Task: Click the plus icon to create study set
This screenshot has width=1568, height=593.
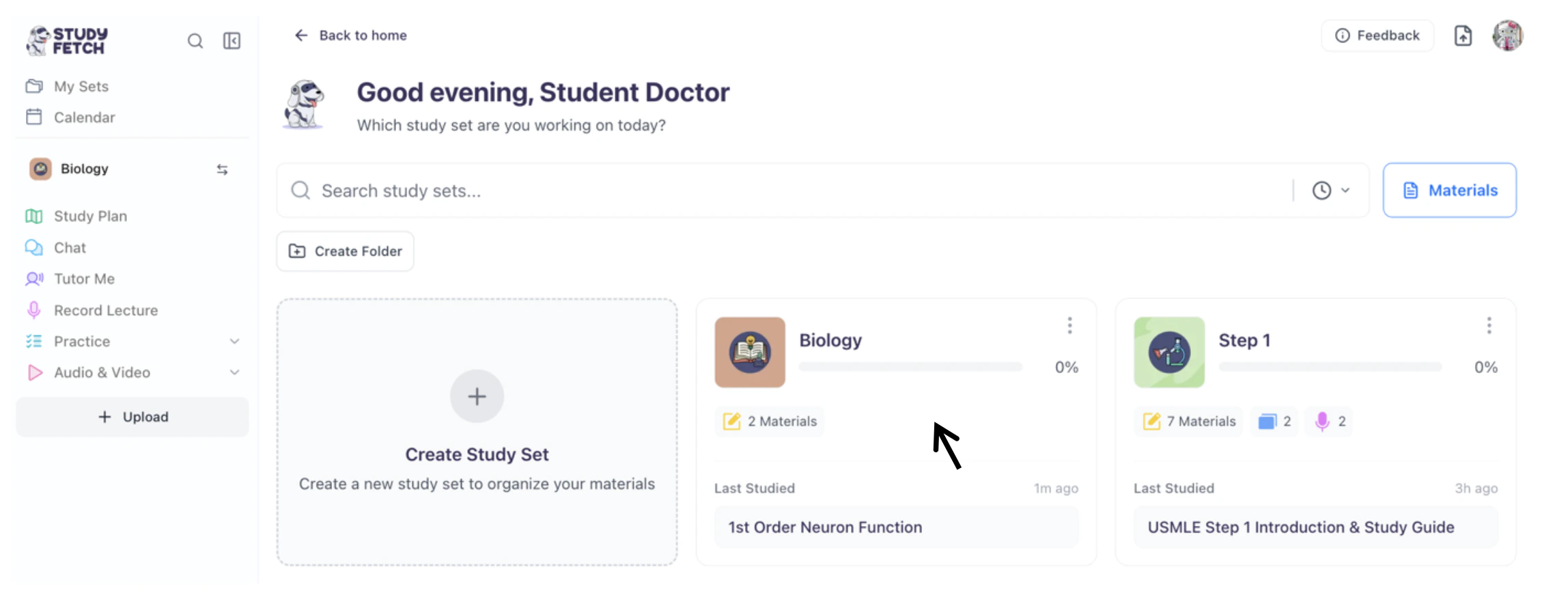Action: pos(477,396)
